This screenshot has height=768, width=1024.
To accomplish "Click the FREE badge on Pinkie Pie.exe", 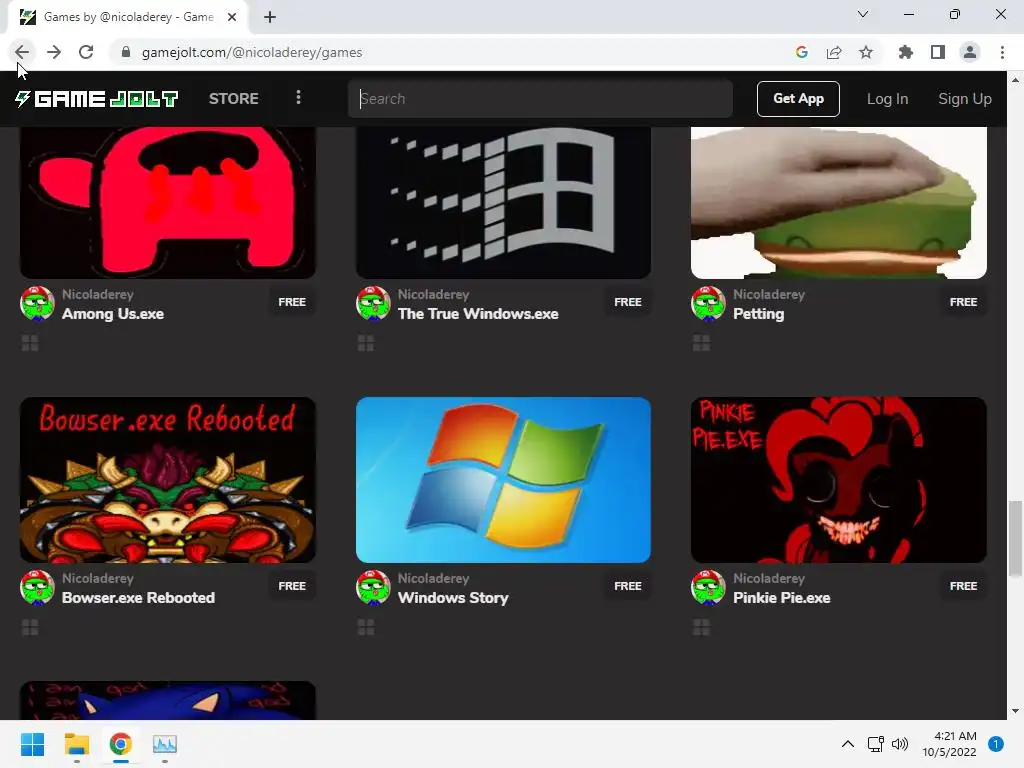I will click(963, 586).
